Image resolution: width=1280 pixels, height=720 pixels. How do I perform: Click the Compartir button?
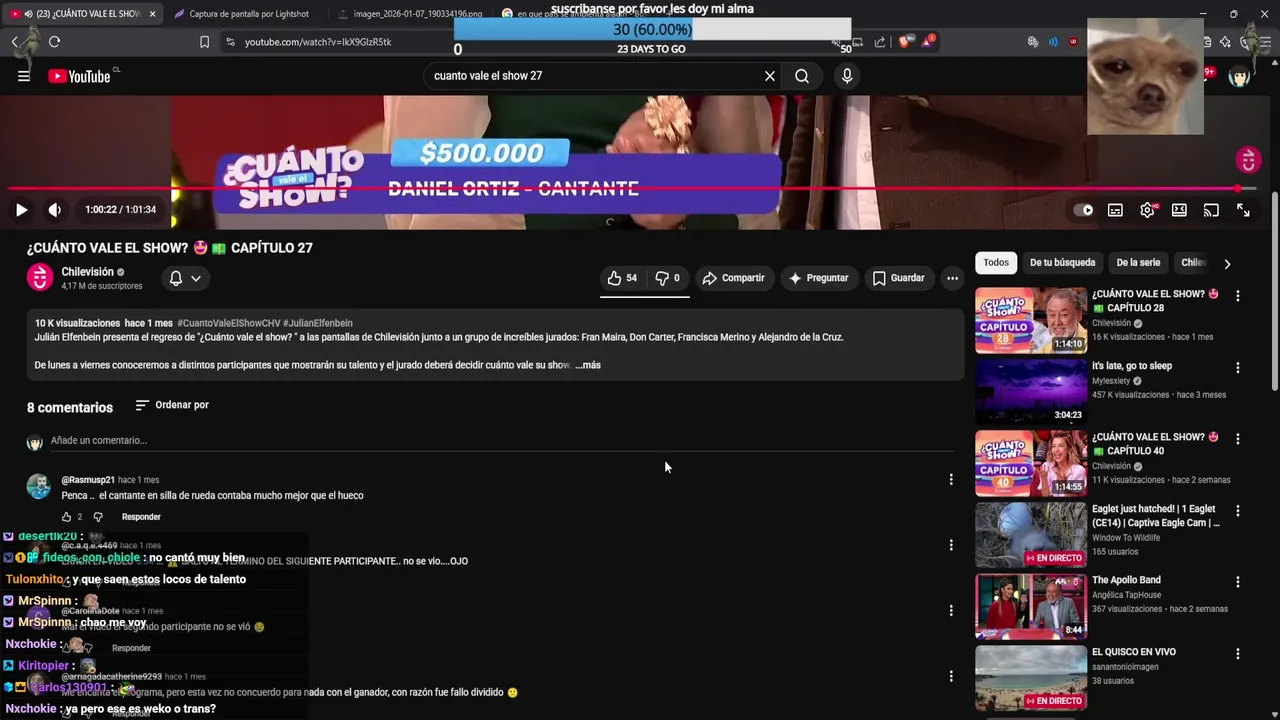click(x=733, y=278)
